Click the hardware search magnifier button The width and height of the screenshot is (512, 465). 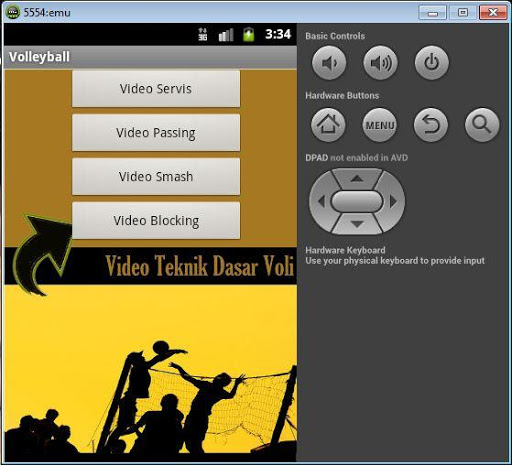pyautogui.click(x=482, y=125)
